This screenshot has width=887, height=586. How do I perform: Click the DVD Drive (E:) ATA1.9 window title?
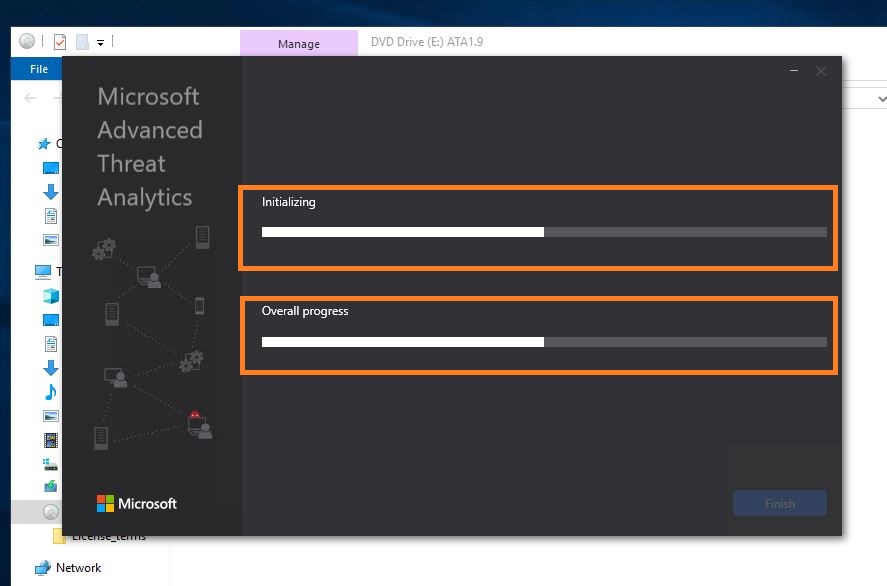pyautogui.click(x=427, y=42)
